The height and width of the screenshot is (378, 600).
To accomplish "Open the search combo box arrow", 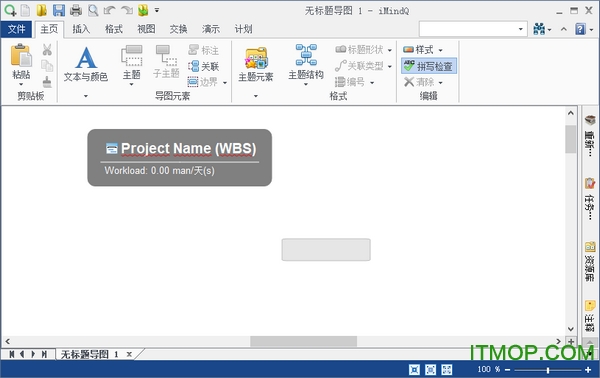I will [520, 29].
